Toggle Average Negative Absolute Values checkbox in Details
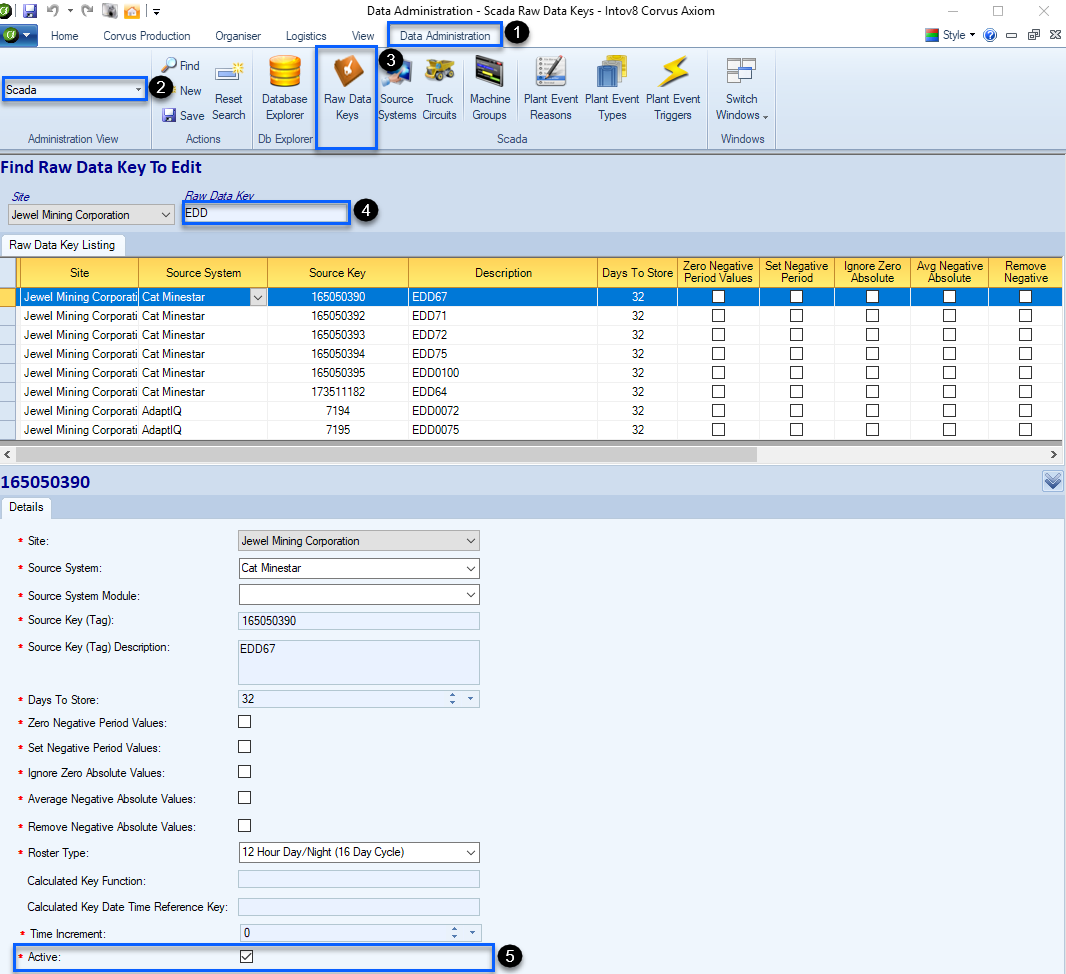This screenshot has width=1066, height=974. point(245,798)
